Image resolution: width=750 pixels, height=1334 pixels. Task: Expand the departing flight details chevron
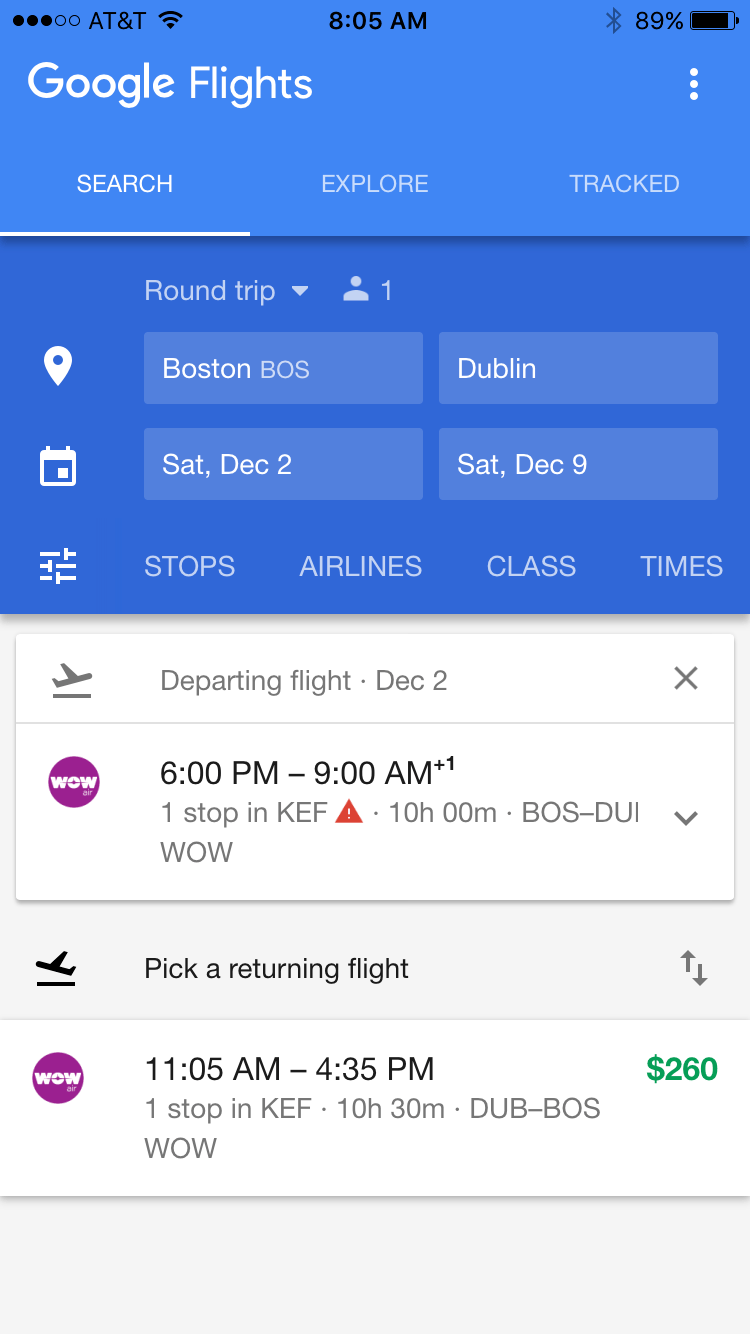686,817
